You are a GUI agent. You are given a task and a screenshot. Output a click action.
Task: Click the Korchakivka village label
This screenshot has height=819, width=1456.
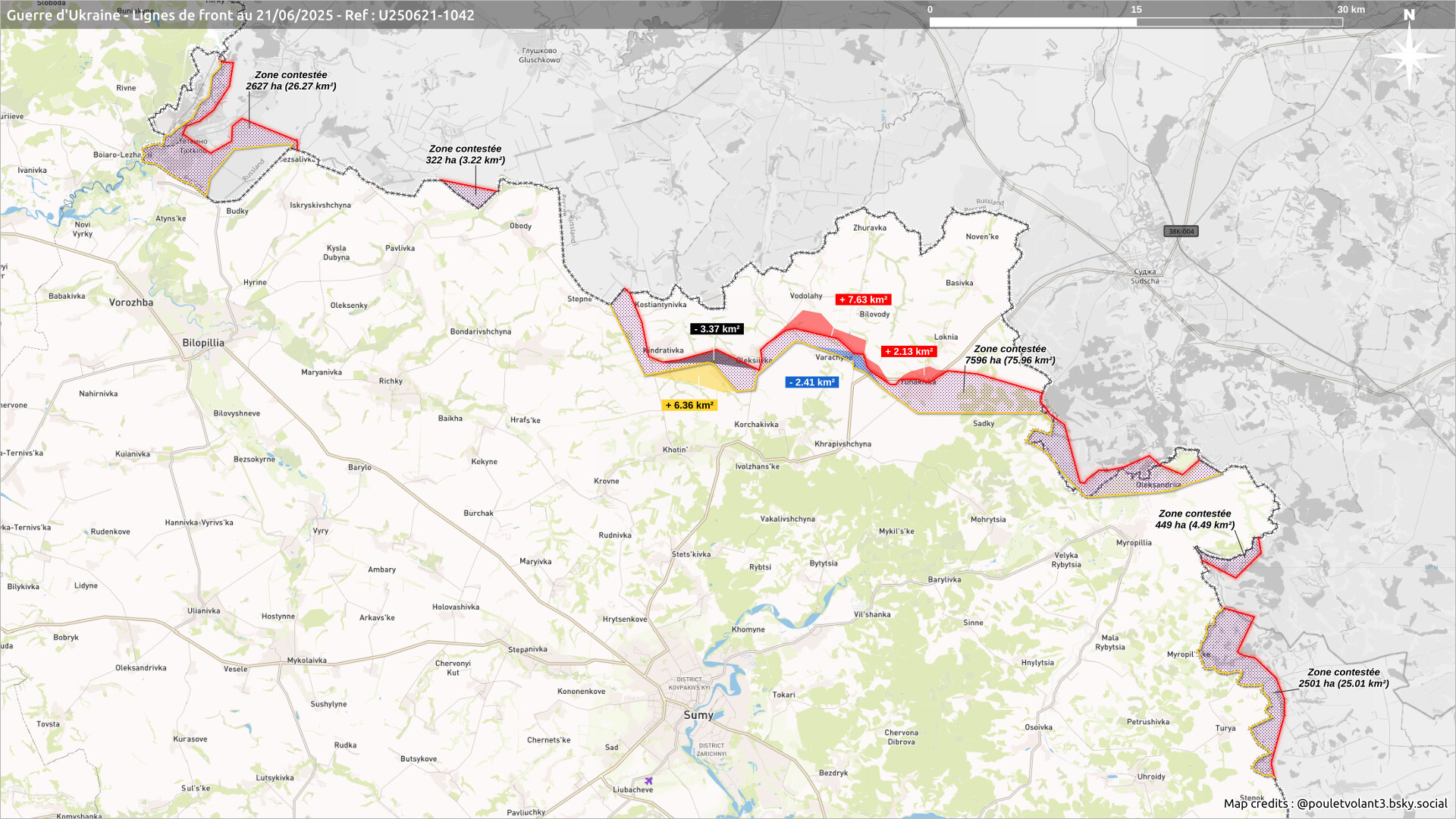[756, 425]
